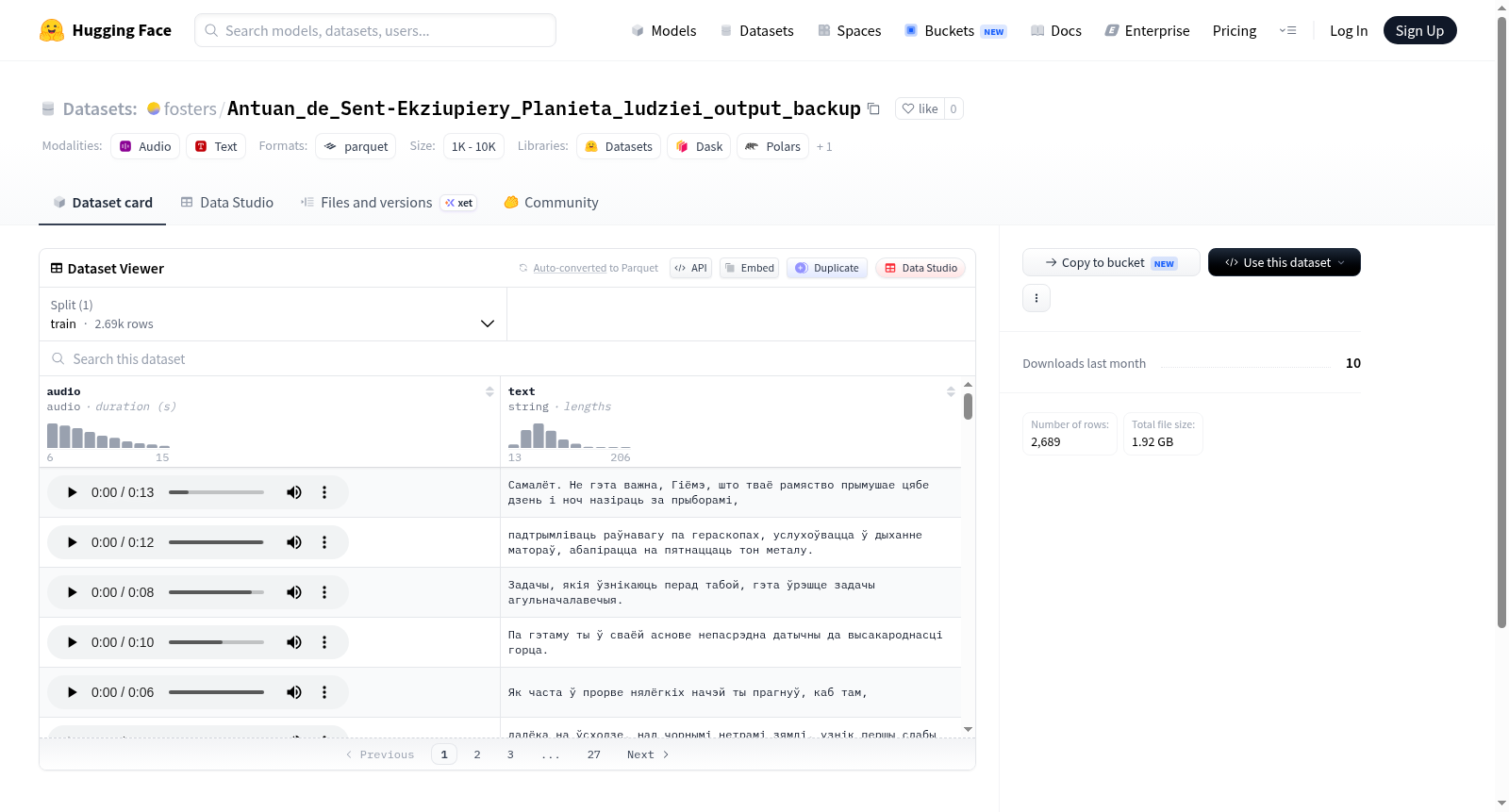Expand the main navigation overflow menu

pos(1287,30)
